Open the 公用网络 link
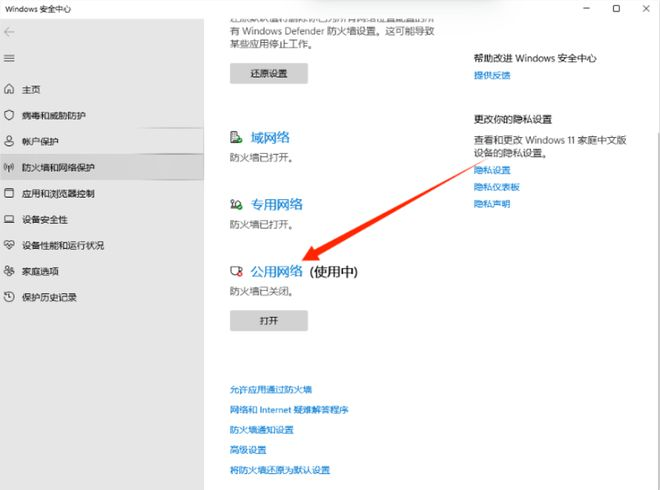Image resolution: width=660 pixels, height=490 pixels. point(277,272)
